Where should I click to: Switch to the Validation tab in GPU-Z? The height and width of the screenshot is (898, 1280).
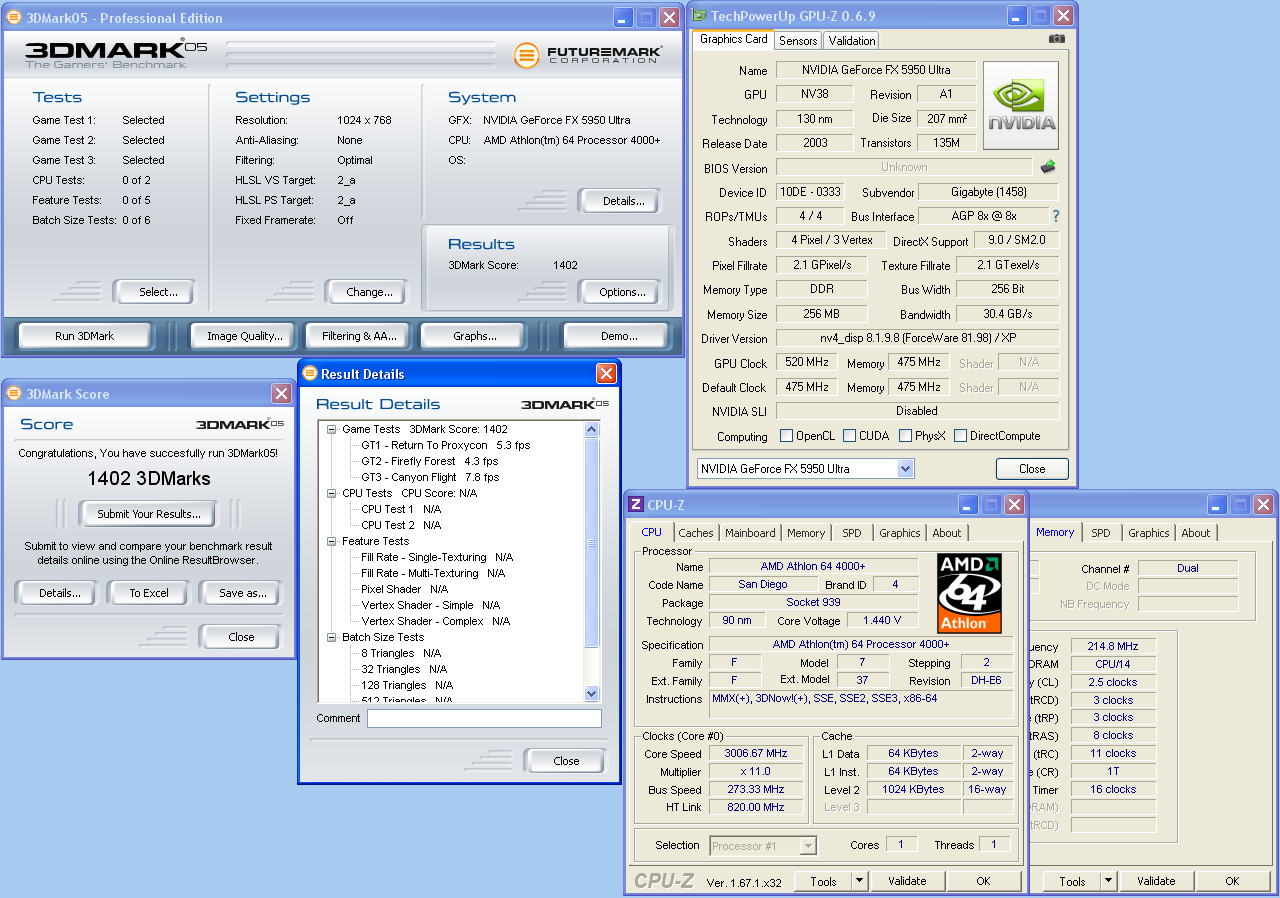coord(852,41)
